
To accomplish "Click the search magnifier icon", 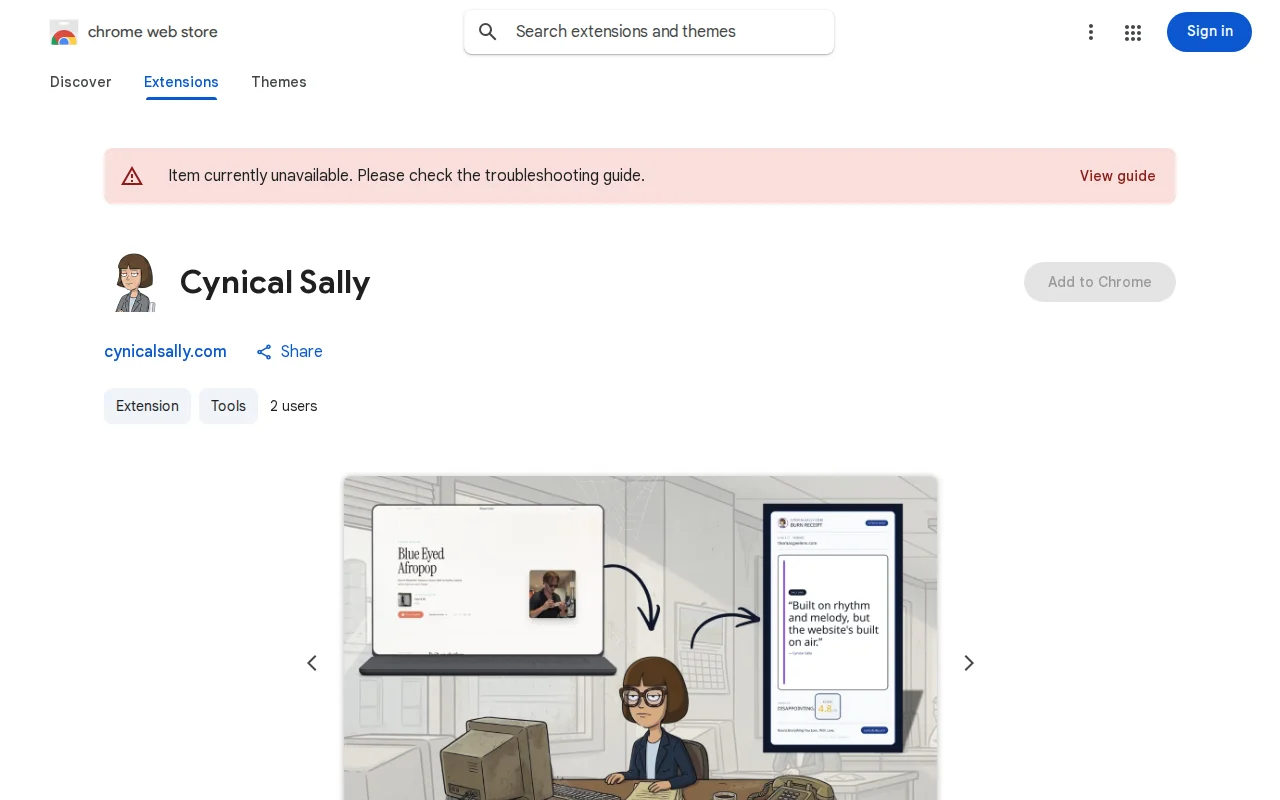I will coord(488,32).
